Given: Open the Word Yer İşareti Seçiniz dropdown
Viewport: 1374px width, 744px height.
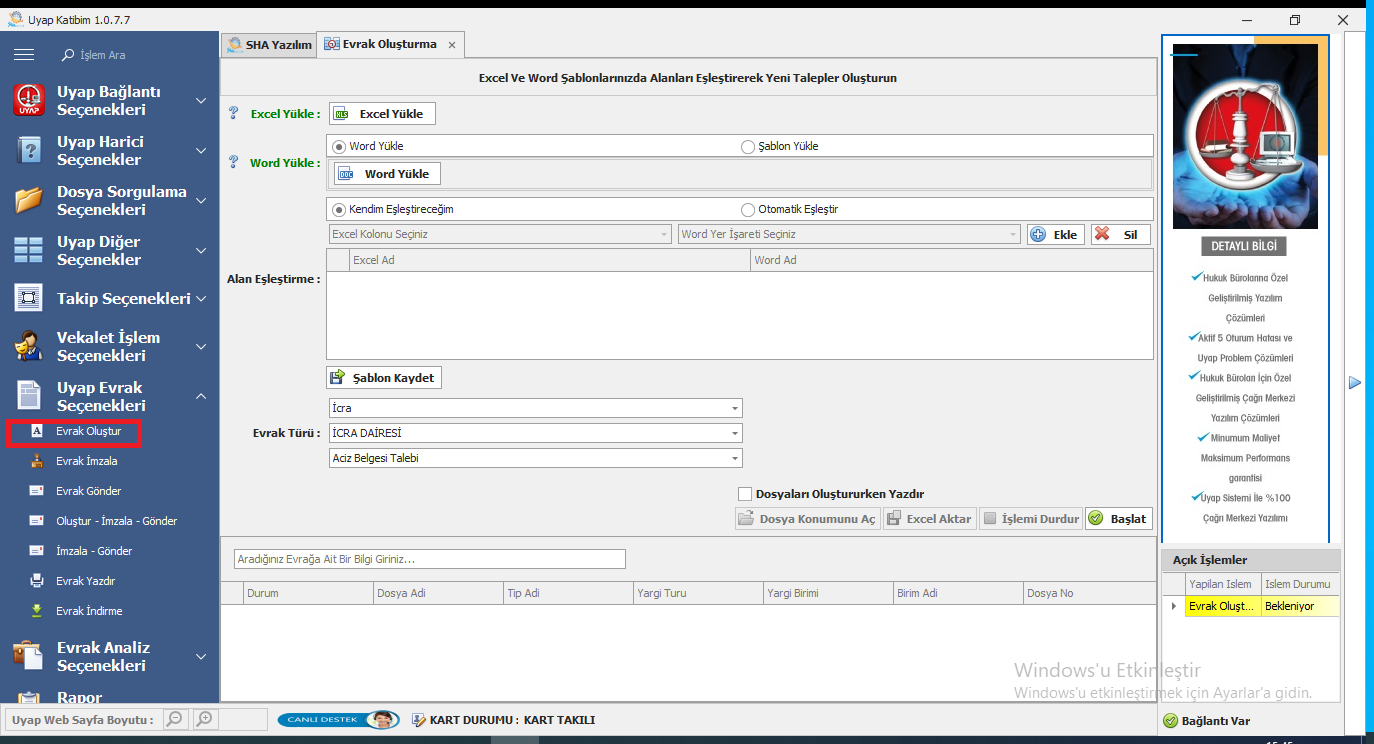Looking at the screenshot, I should click(849, 234).
